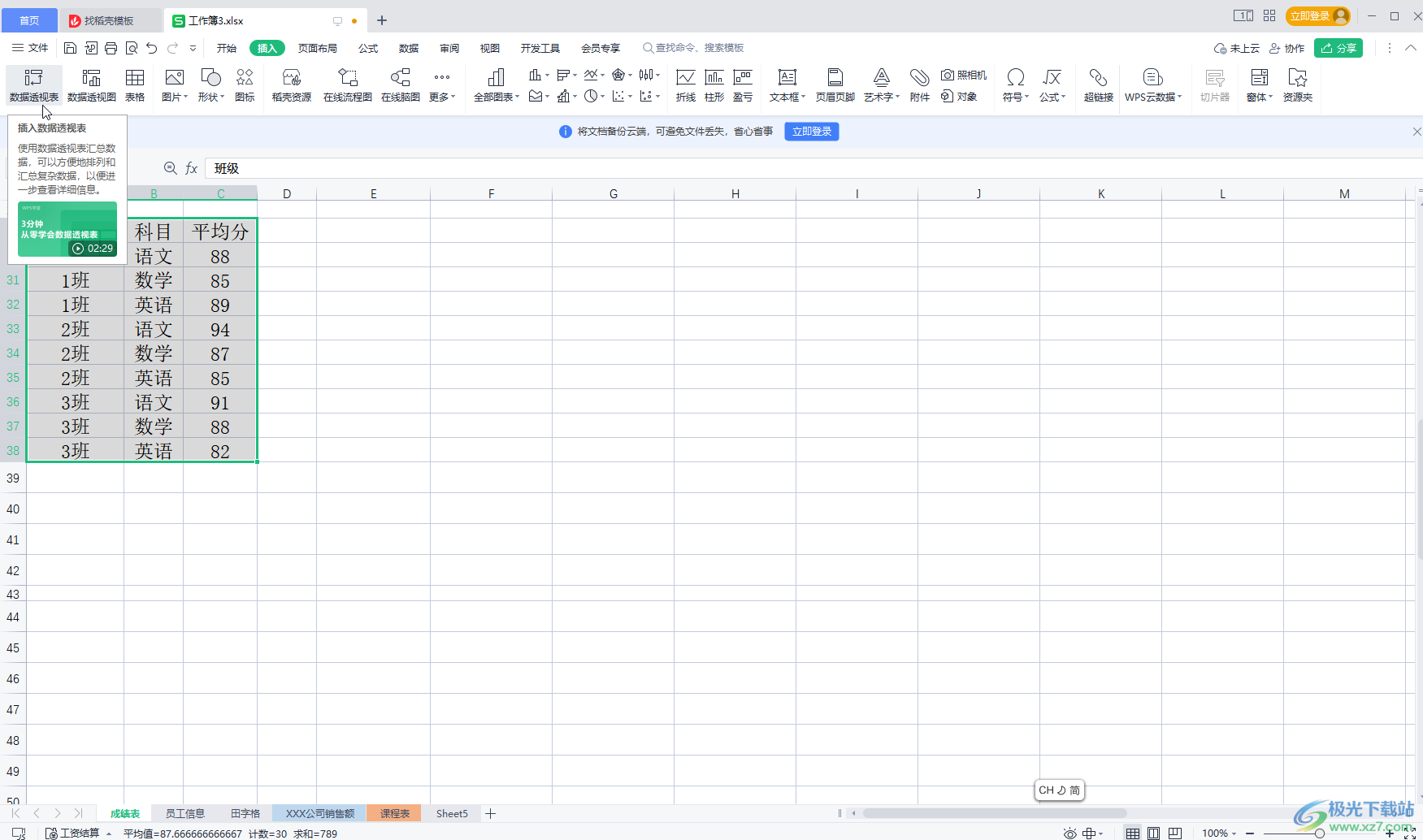Insert an 附件 attachment
This screenshot has width=1423, height=840.
[x=920, y=85]
